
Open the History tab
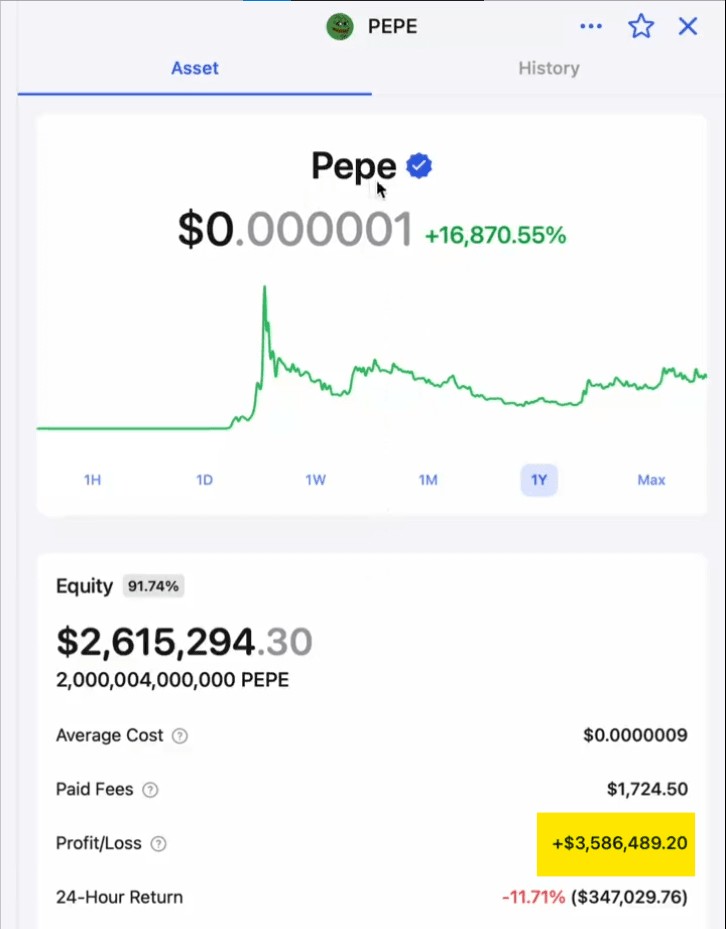[548, 68]
